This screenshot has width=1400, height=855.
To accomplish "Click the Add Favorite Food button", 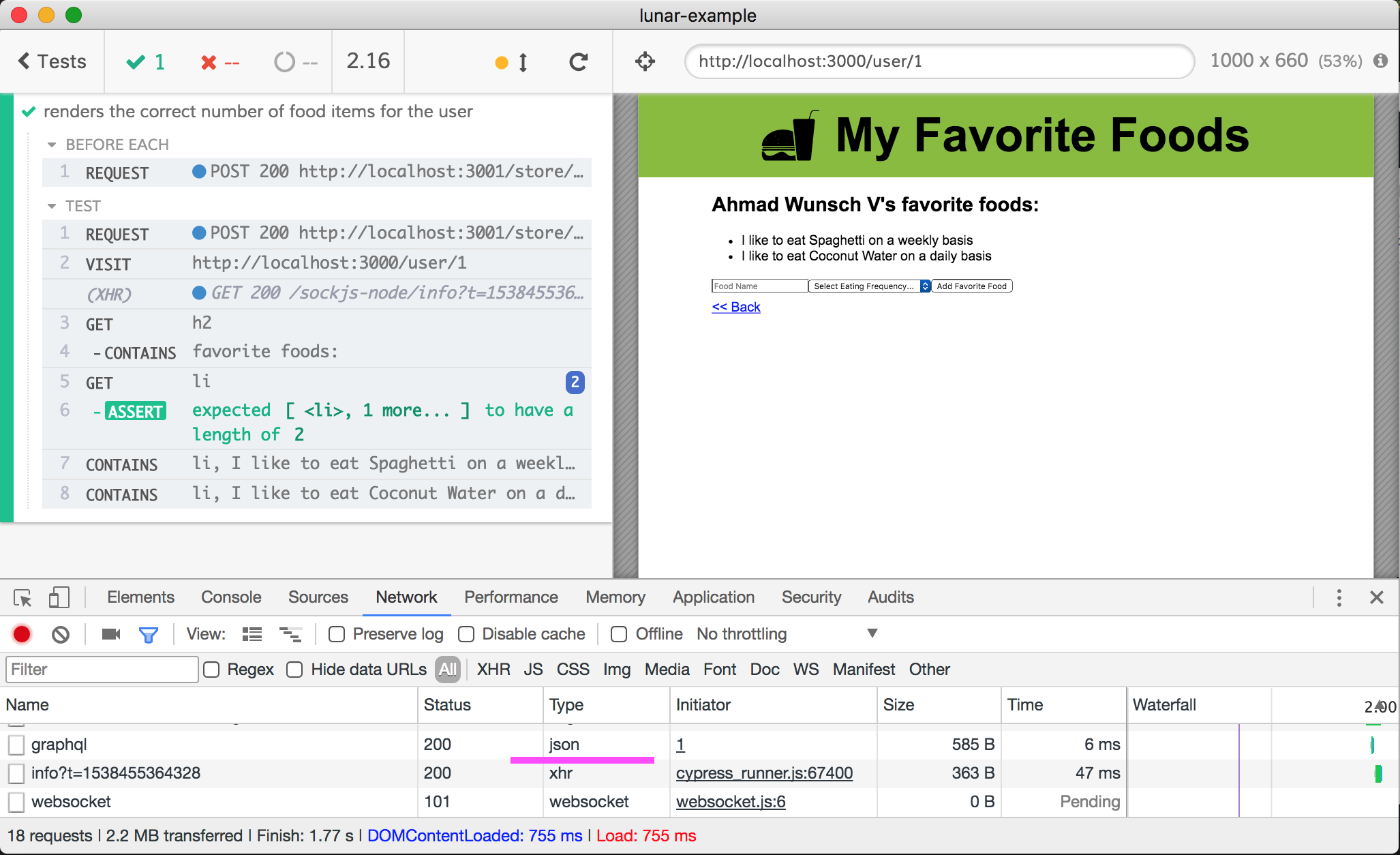I will pos(972,286).
